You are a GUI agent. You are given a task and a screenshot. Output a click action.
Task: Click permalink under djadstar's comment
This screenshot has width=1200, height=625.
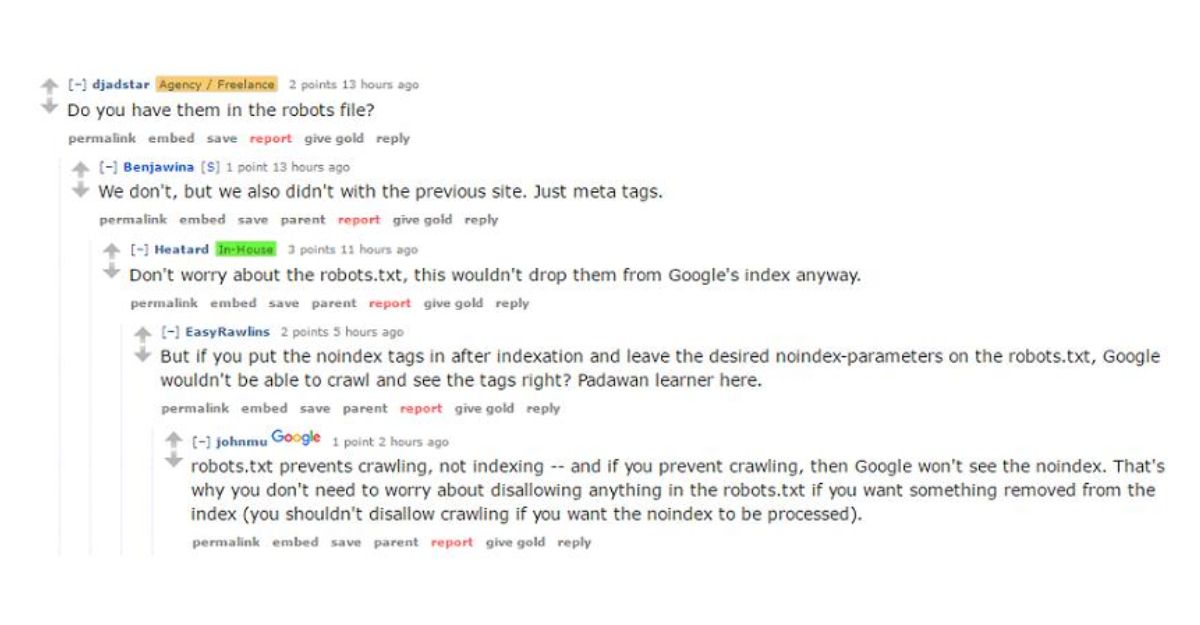pos(101,139)
